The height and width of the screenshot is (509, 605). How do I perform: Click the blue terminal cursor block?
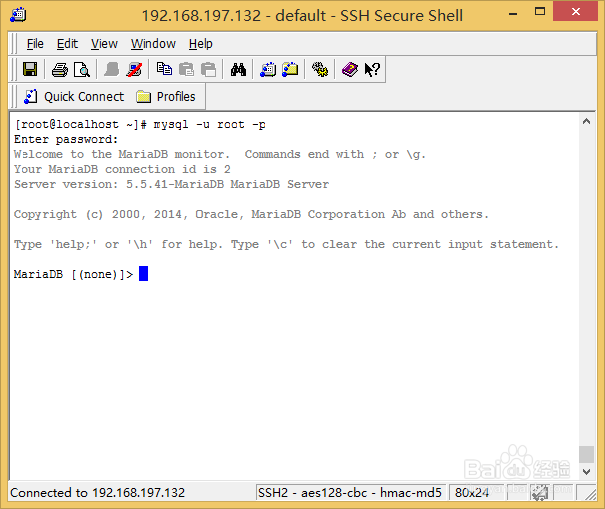[x=144, y=274]
